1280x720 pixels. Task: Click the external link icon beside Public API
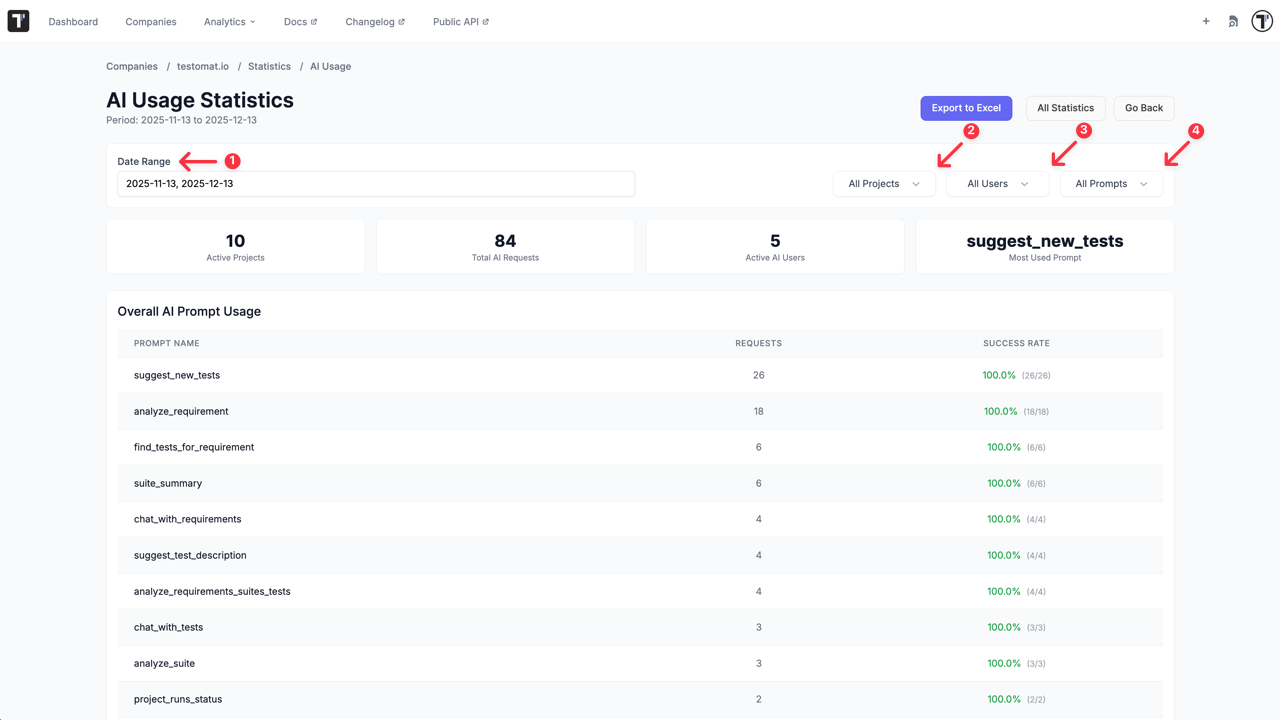coord(486,20)
